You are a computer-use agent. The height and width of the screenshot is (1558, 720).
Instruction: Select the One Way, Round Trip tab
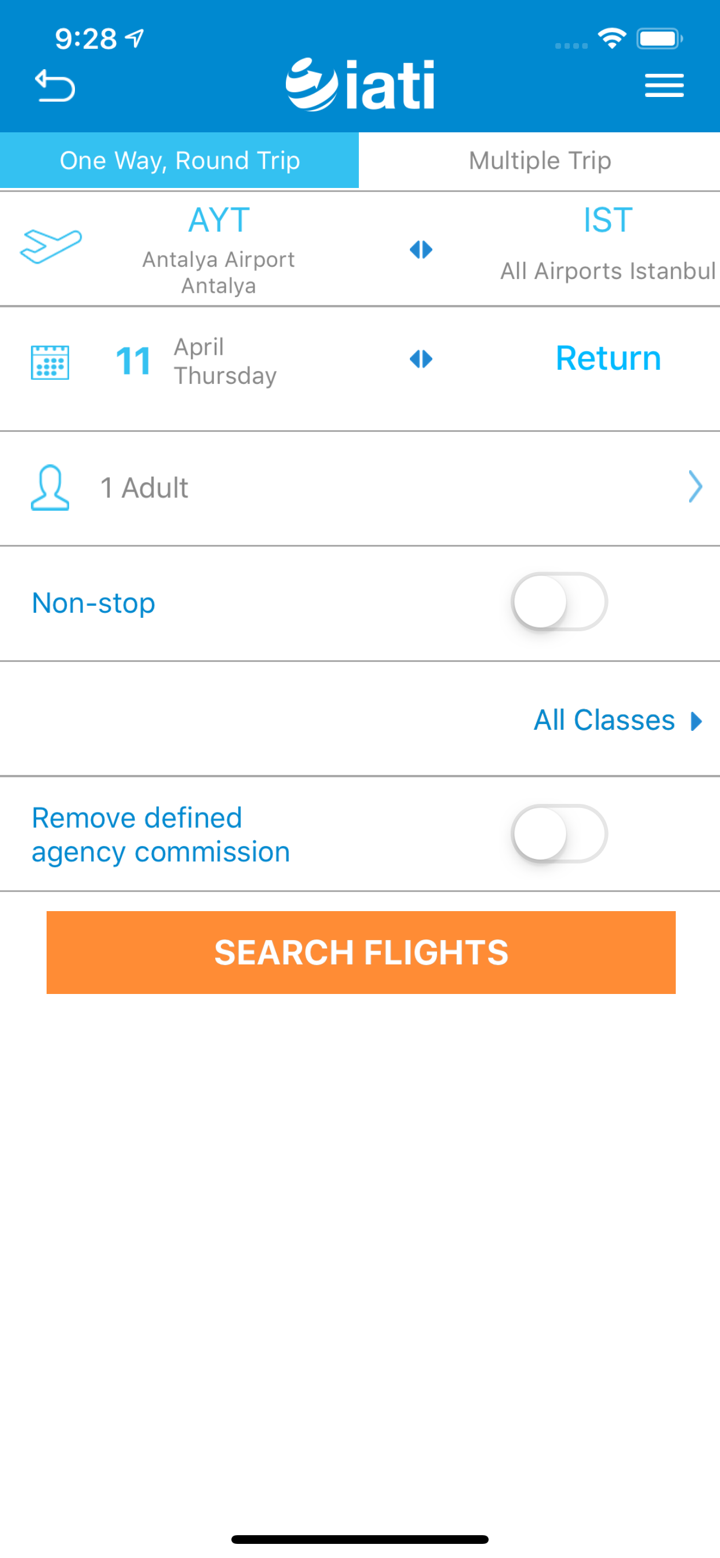(179, 160)
